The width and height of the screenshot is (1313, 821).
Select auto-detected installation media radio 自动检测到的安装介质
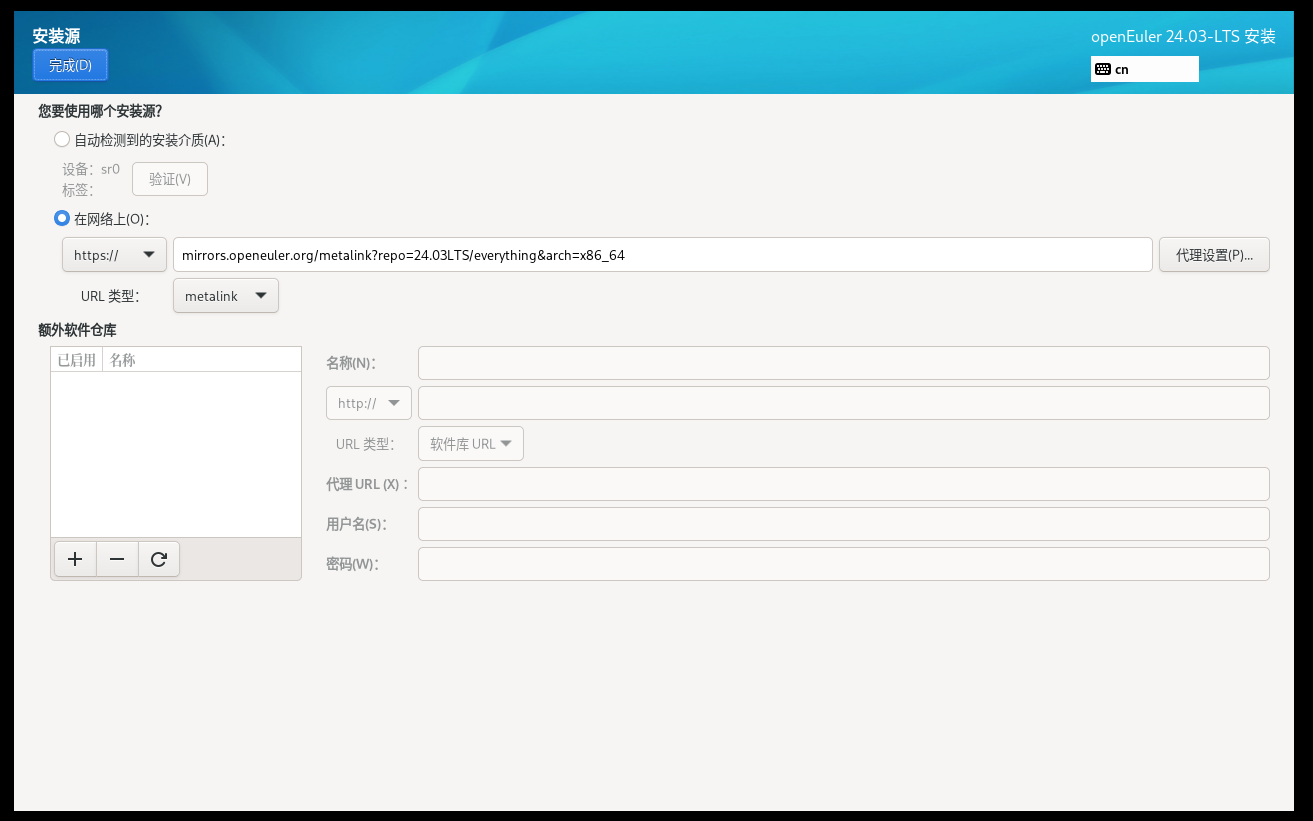(62, 140)
